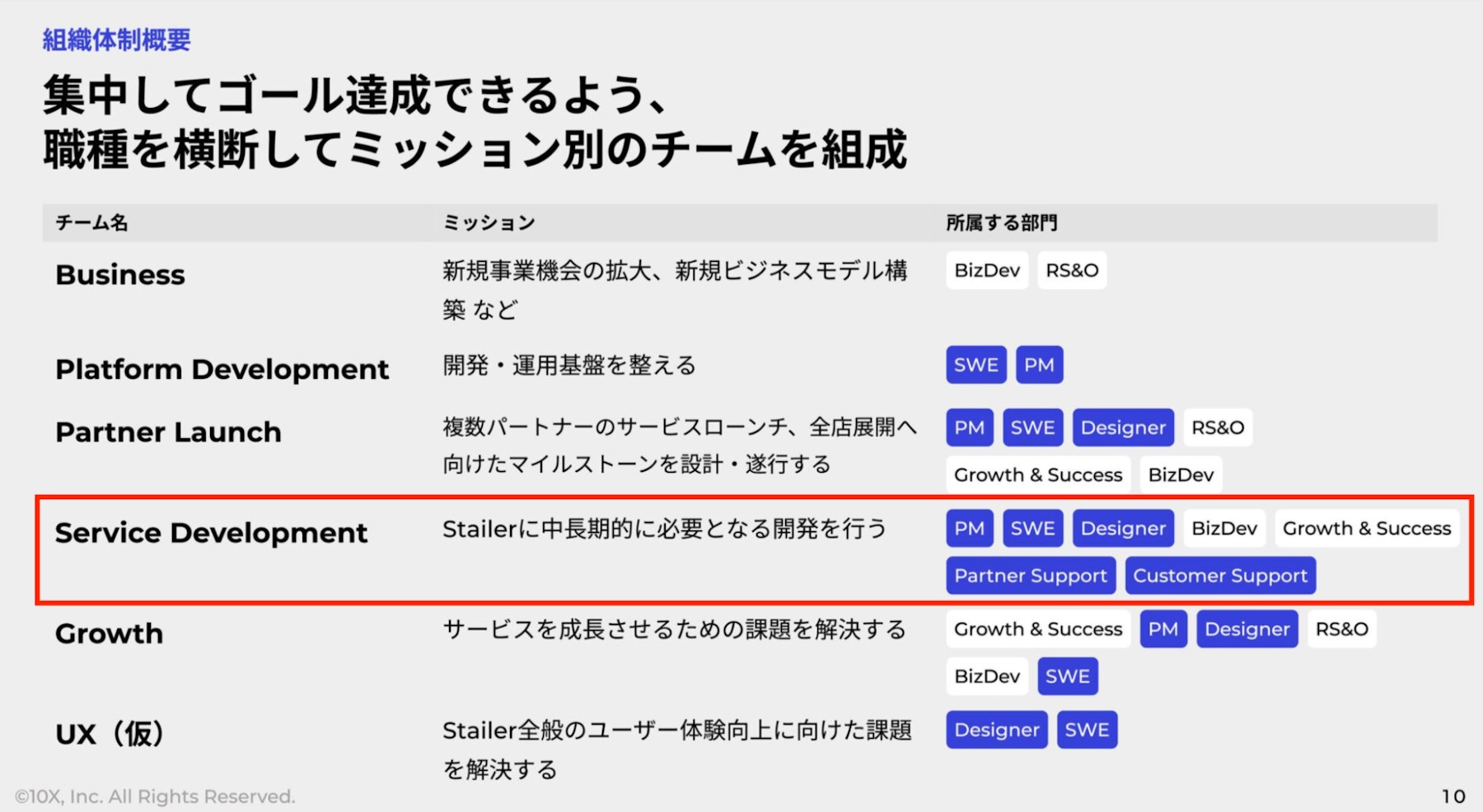Select the Partner Launch team name
Screen dimensions: 1483x812
(x=168, y=432)
